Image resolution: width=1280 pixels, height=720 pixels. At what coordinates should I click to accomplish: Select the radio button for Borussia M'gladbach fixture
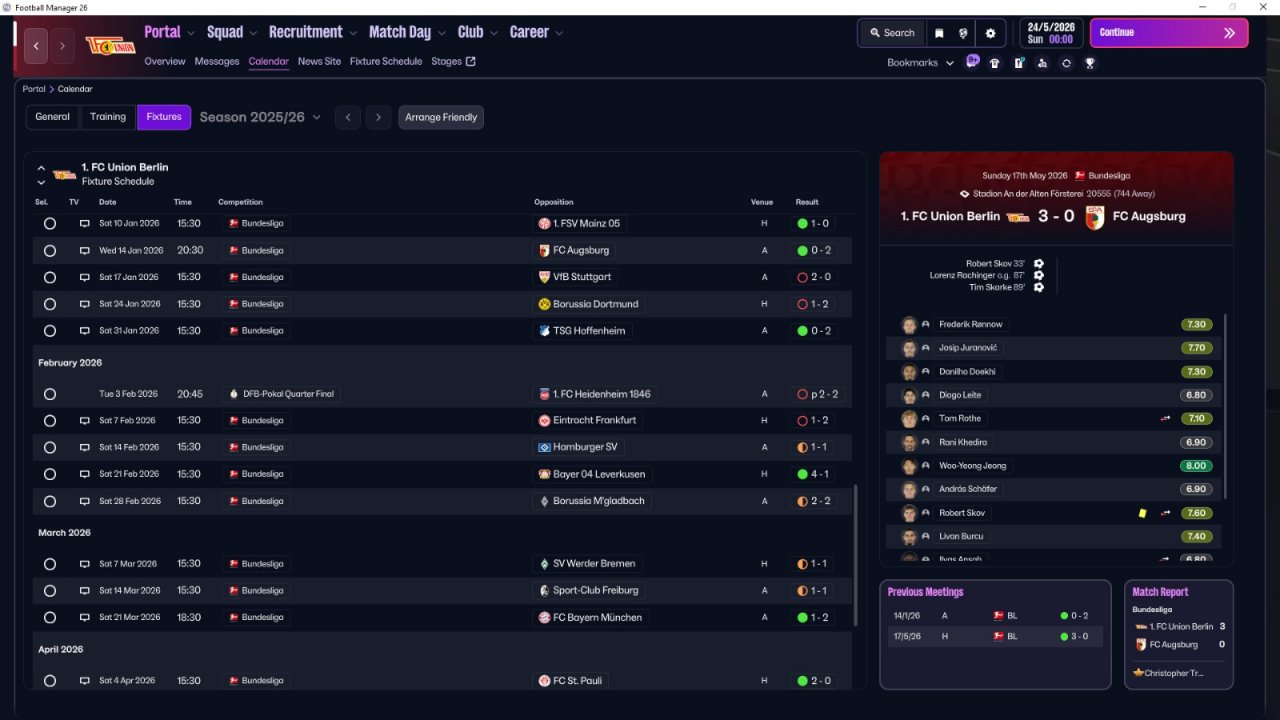tap(50, 501)
